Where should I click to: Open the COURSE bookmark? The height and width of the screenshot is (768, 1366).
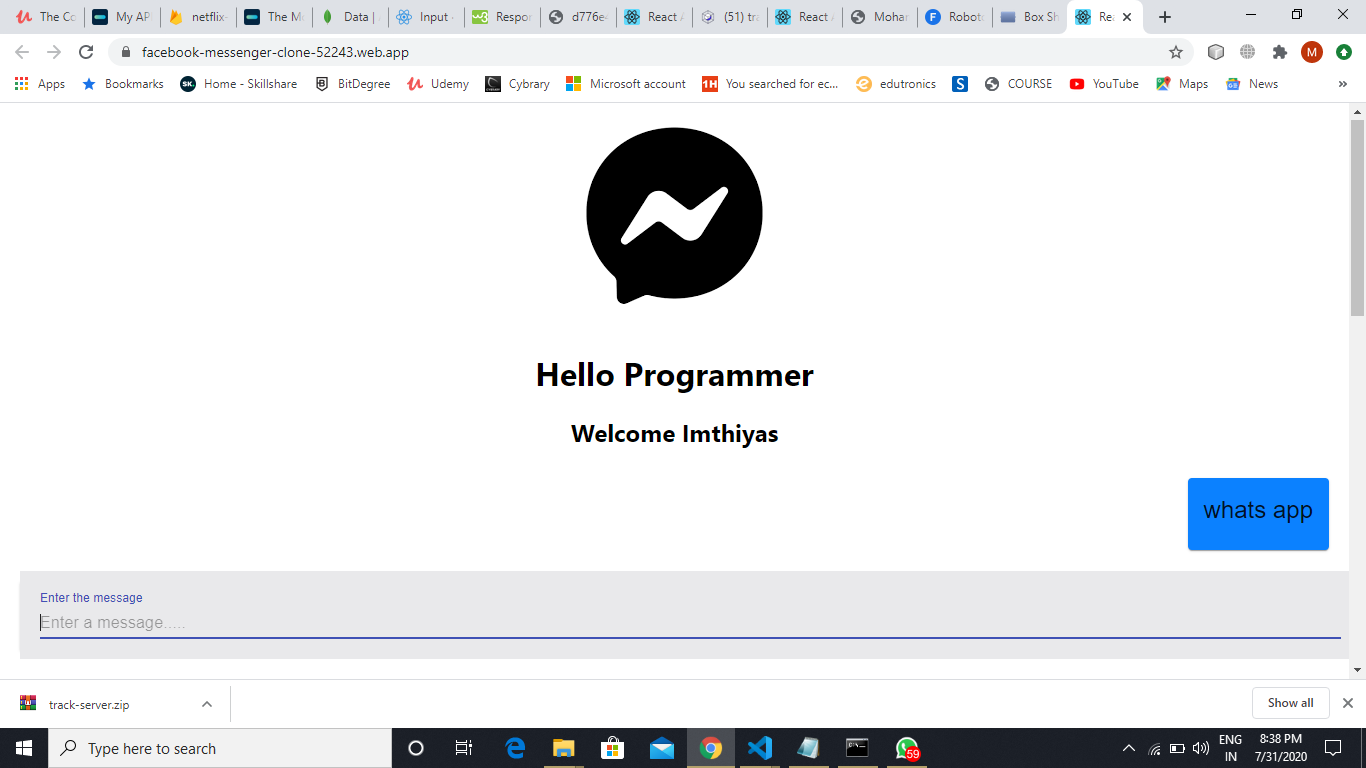coord(1018,84)
